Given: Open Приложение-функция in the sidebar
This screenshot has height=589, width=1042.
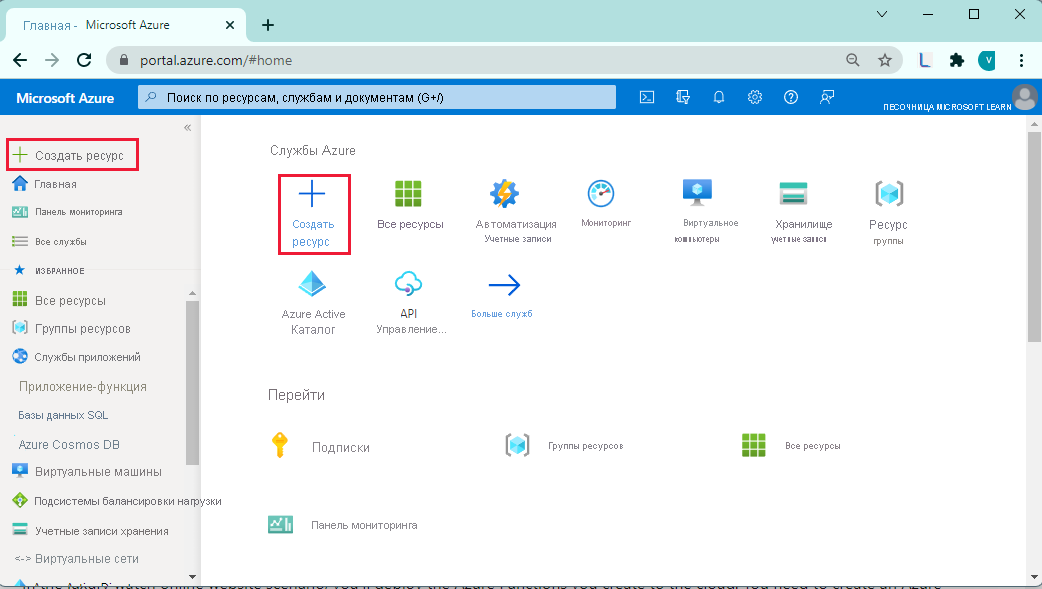Looking at the screenshot, I should pos(82,387).
